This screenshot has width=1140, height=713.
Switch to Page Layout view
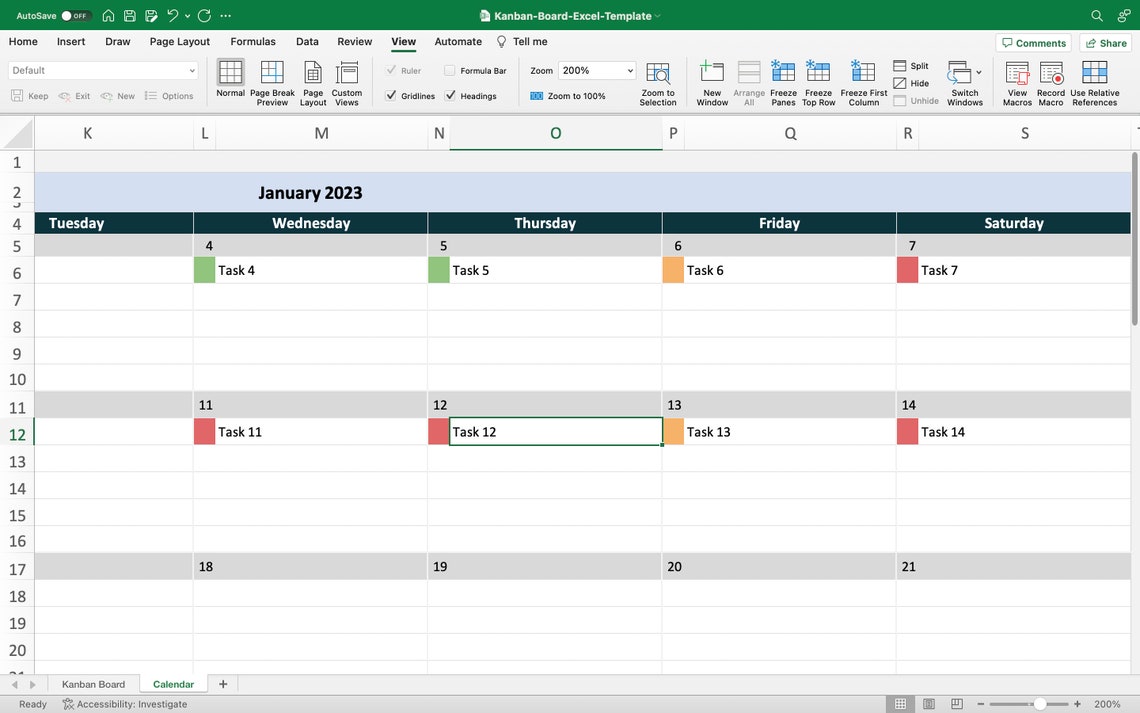[313, 83]
